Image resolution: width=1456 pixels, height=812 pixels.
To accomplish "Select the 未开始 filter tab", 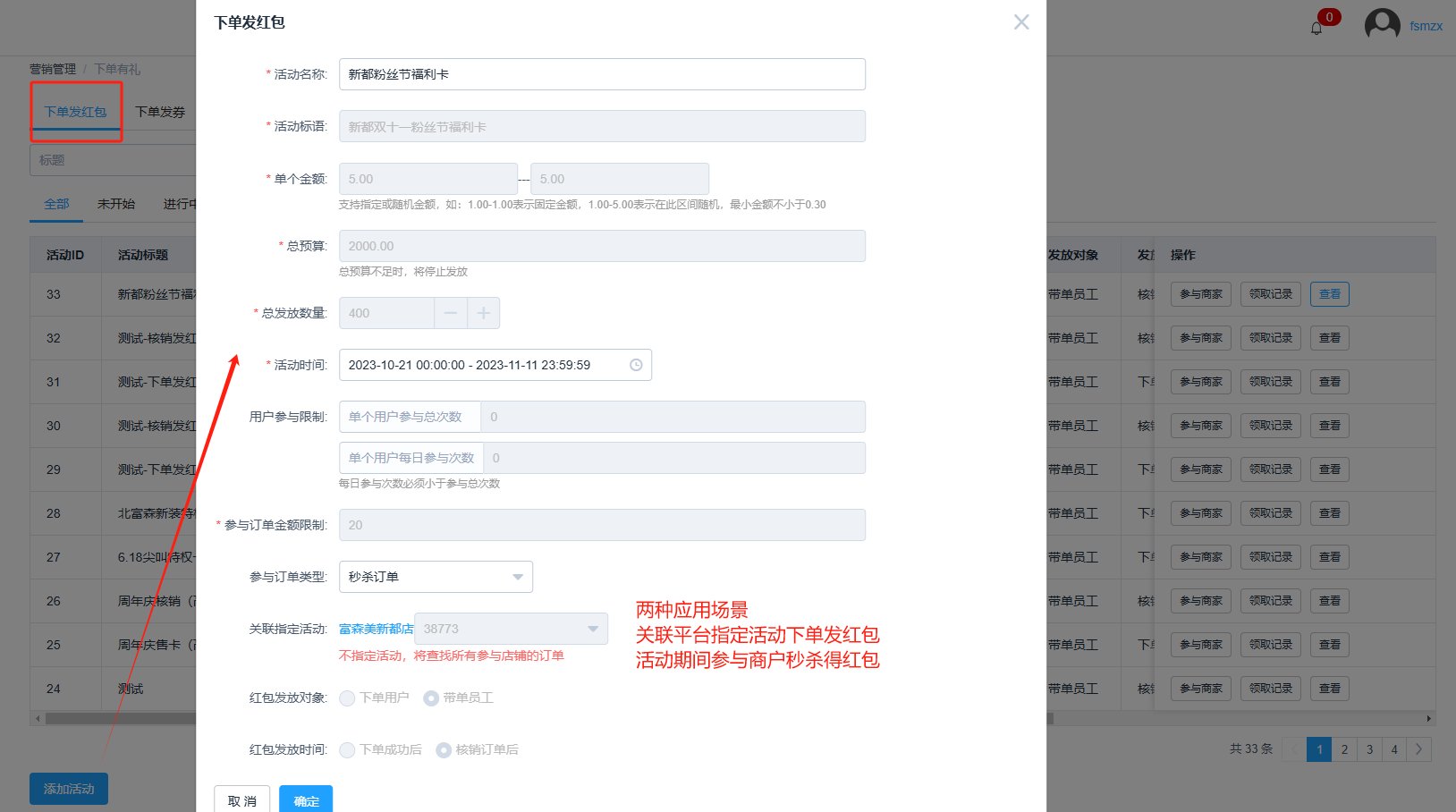I will tap(116, 204).
